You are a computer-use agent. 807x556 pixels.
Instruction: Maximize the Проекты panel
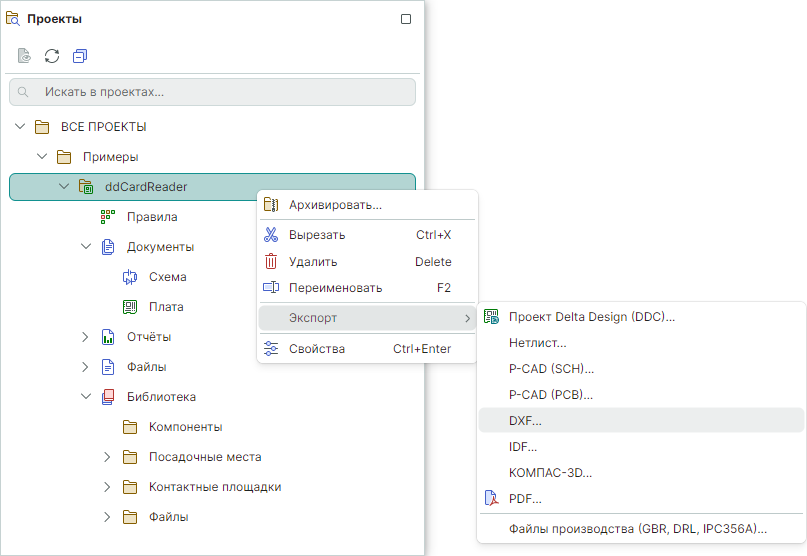(405, 19)
